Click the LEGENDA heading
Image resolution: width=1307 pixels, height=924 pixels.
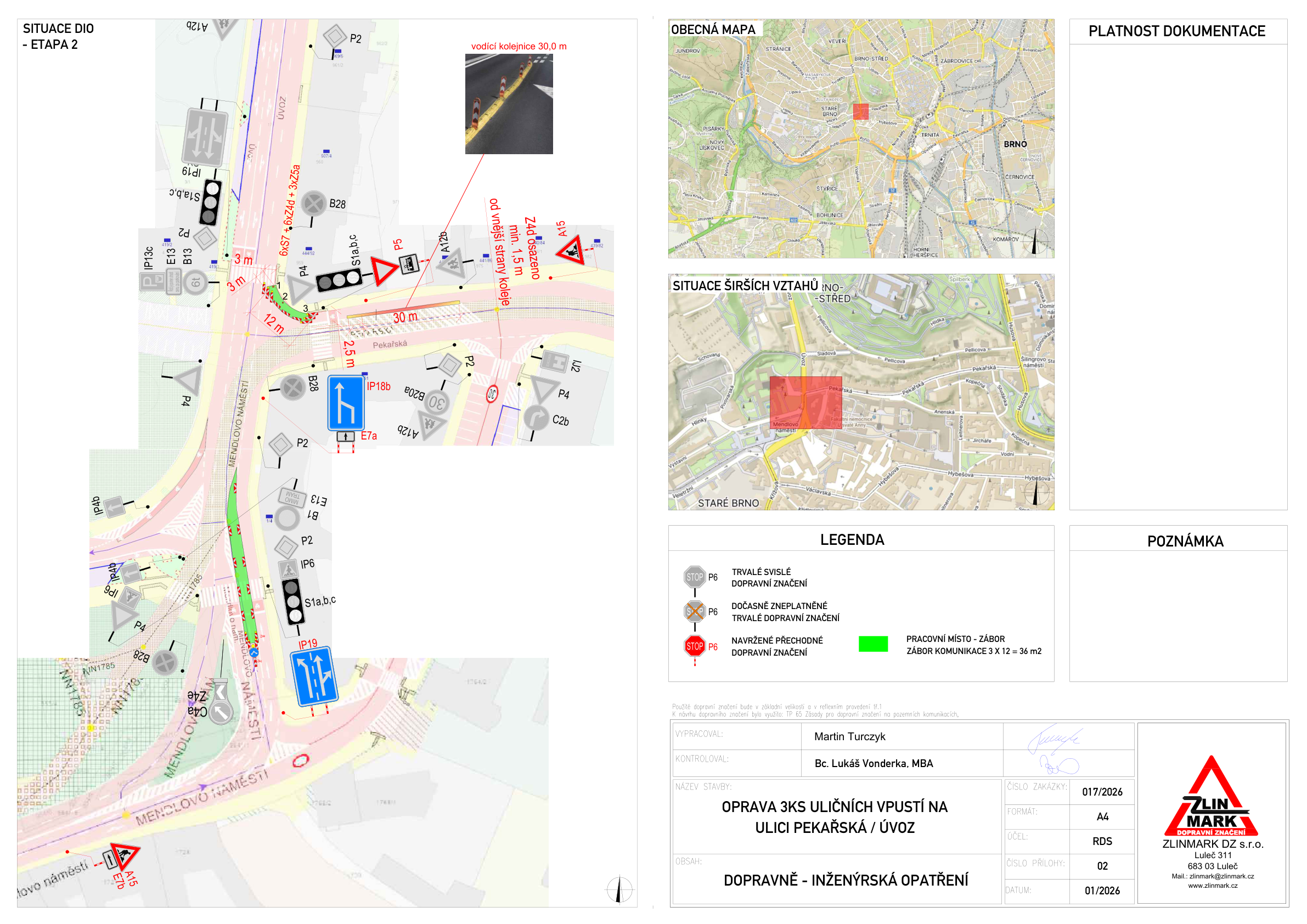coord(852,540)
